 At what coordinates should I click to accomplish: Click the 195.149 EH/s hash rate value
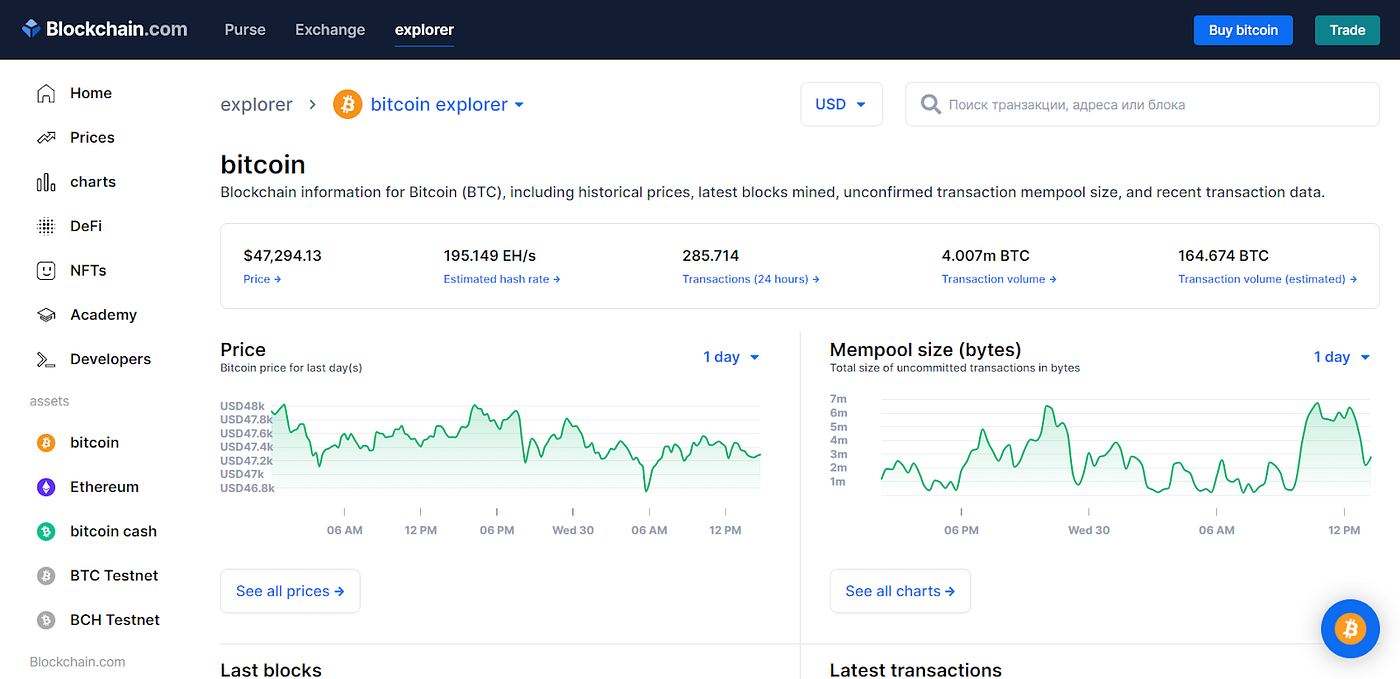(490, 255)
